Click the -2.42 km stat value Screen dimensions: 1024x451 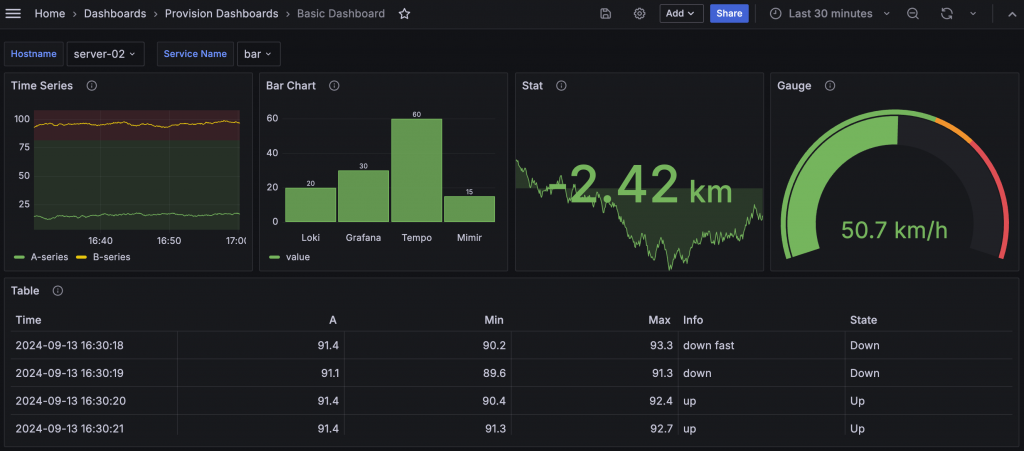[640, 185]
